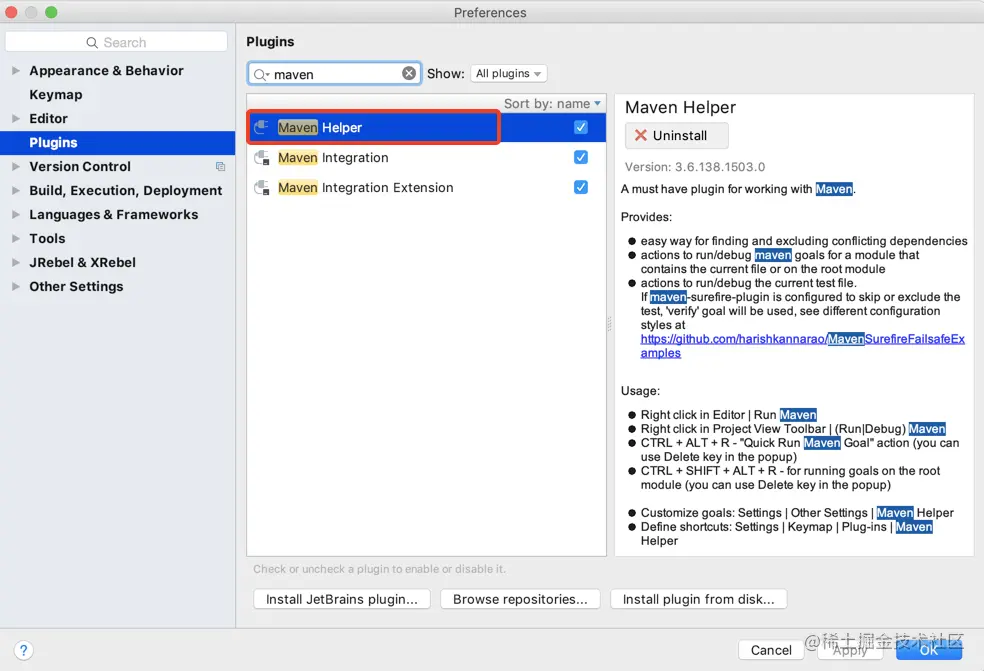This screenshot has width=984, height=671.
Task: Expand the Editor settings section
Action: pyautogui.click(x=16, y=118)
